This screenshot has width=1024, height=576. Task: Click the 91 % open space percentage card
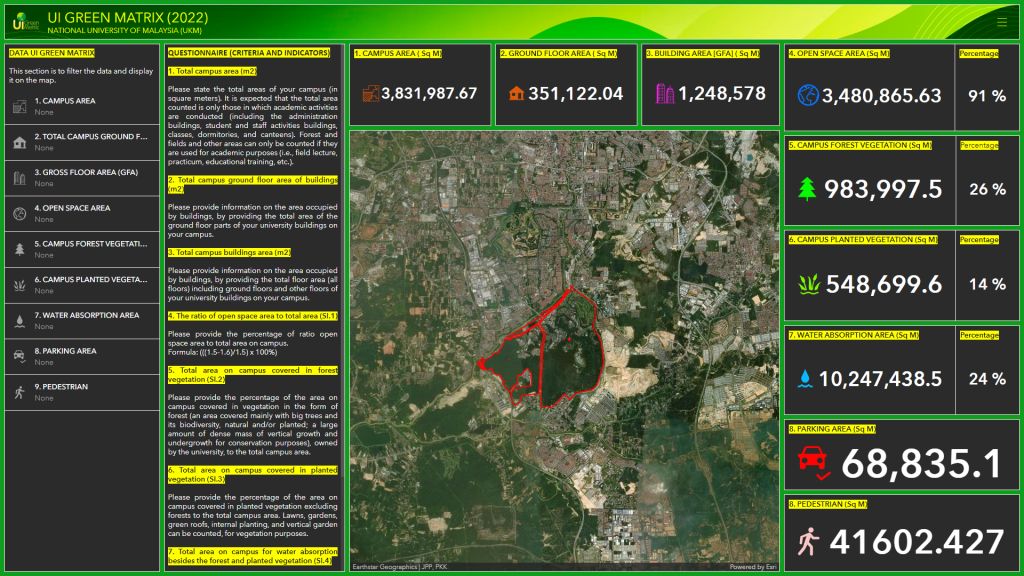coord(987,96)
